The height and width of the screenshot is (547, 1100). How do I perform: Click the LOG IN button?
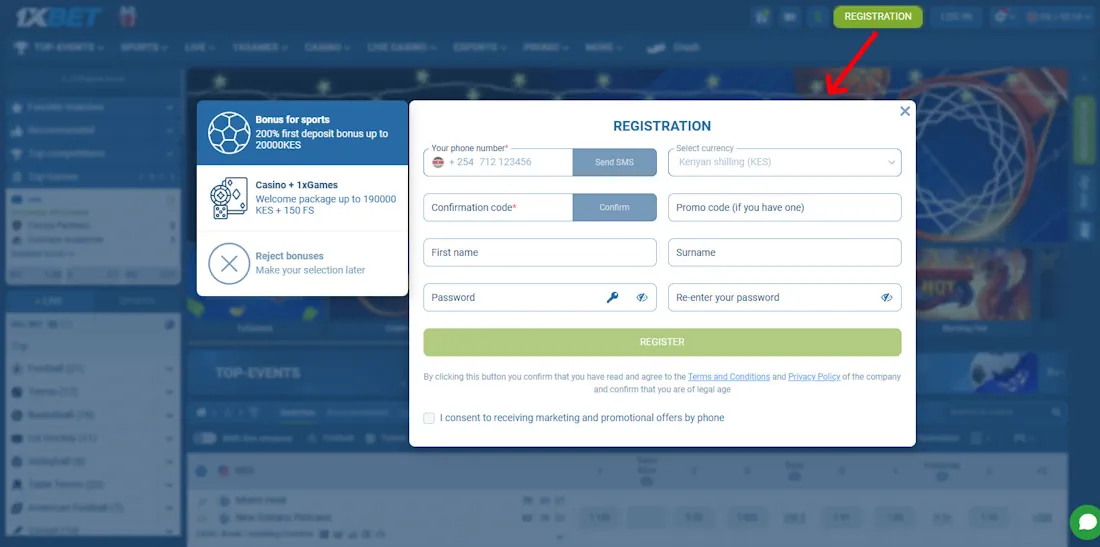coord(956,17)
